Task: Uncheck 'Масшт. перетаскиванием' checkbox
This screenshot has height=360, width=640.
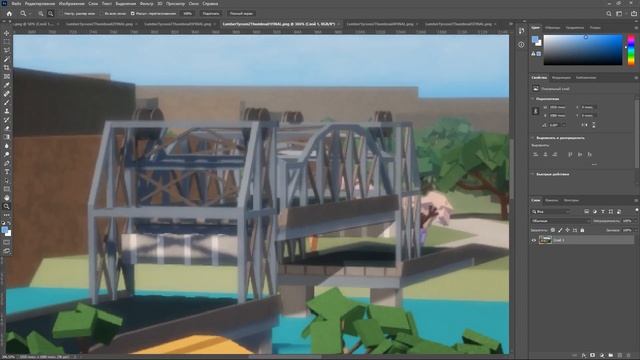Action: point(133,13)
